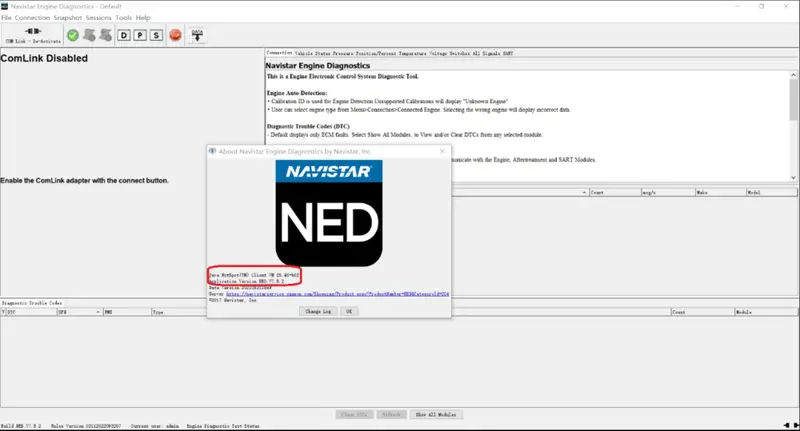Image resolution: width=800 pixels, height=431 pixels.
Task: Click the 'Rules Version' status bar entry
Action: (86, 425)
